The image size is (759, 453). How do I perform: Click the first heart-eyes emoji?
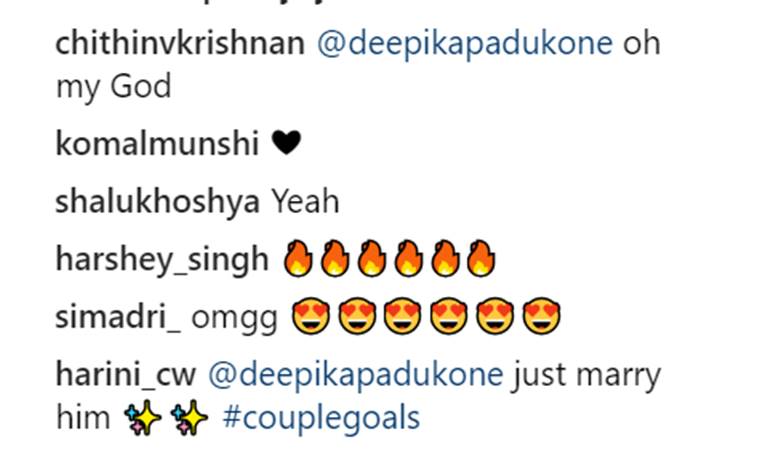pyautogui.click(x=310, y=316)
